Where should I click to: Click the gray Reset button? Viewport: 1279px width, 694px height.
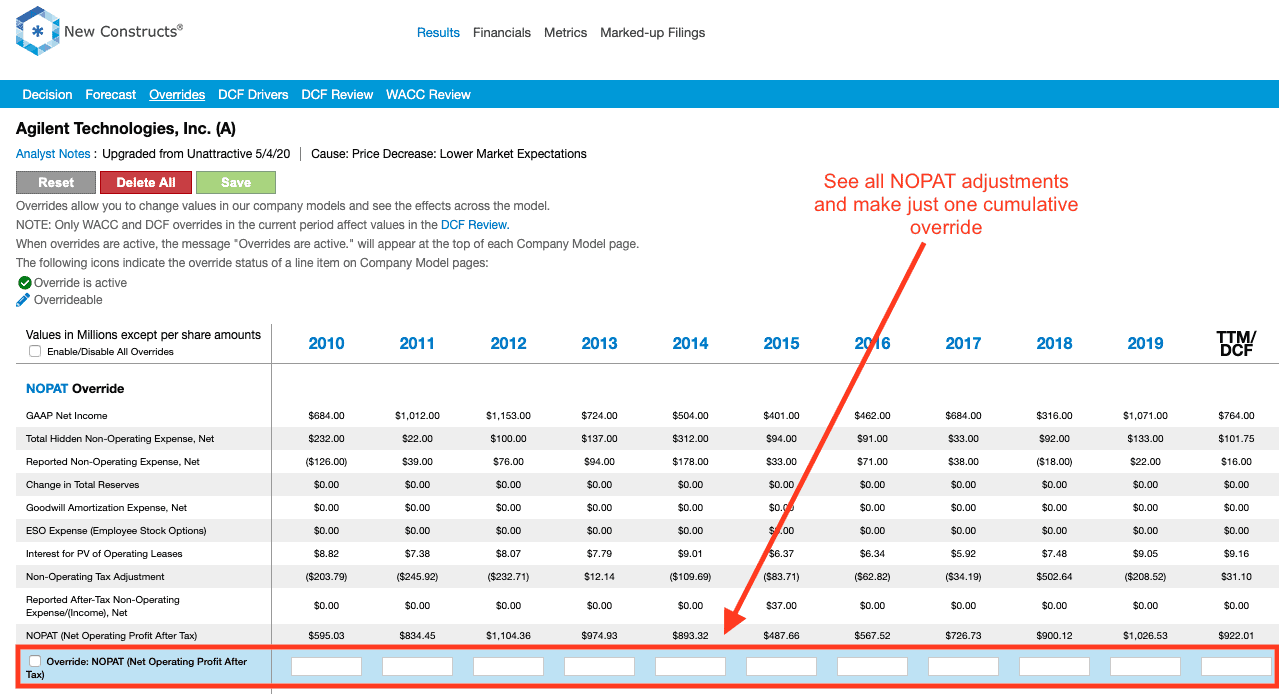point(56,183)
